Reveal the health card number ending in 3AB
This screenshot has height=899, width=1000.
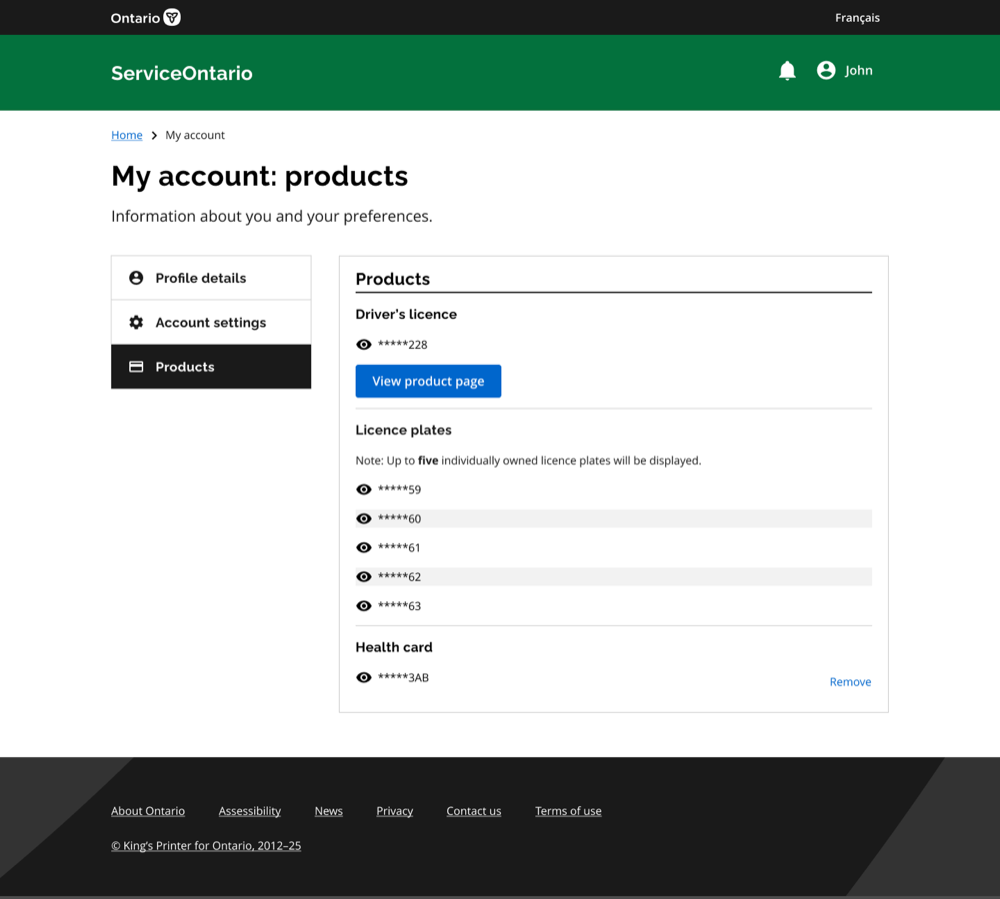(x=364, y=677)
